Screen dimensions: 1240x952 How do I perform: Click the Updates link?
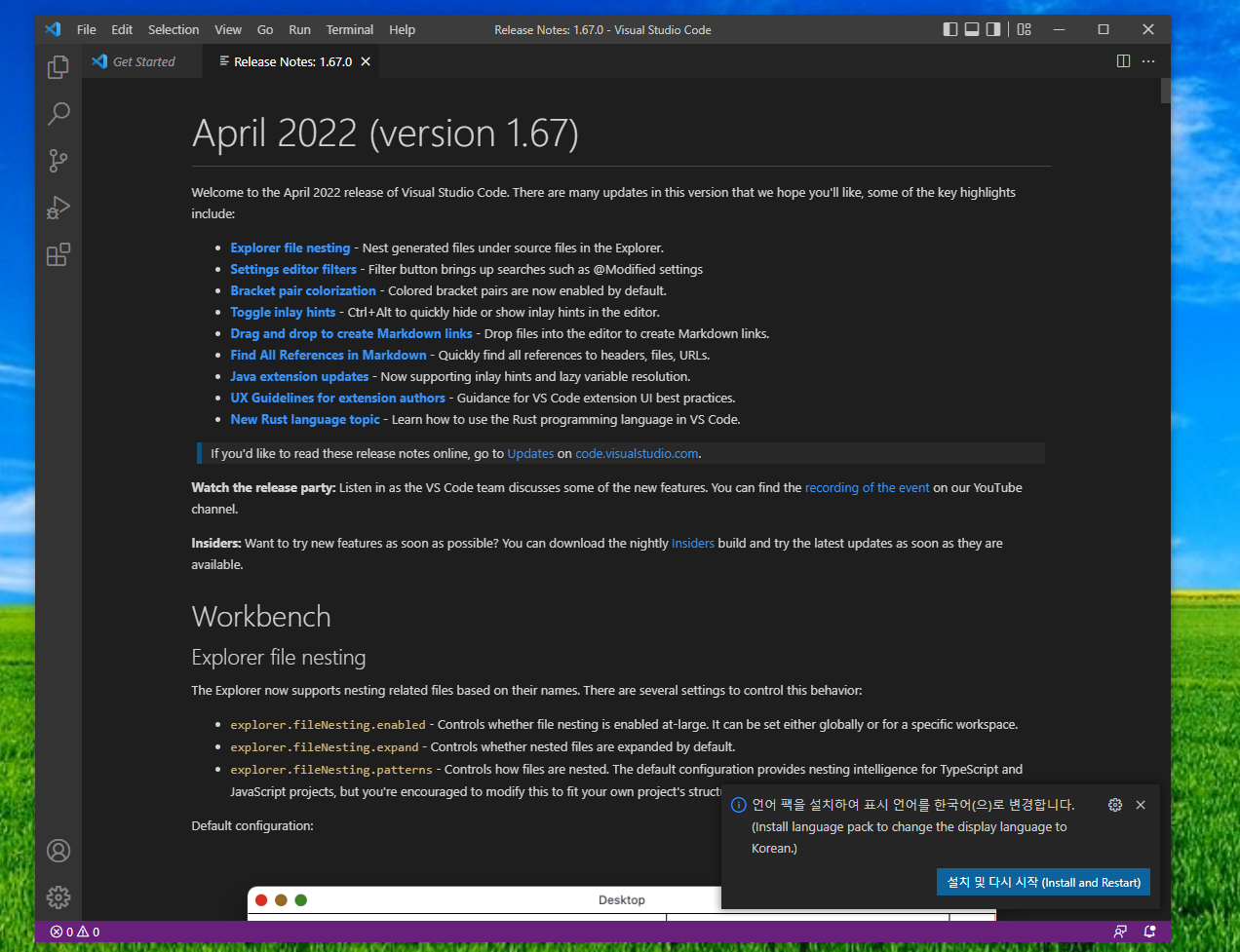click(530, 453)
